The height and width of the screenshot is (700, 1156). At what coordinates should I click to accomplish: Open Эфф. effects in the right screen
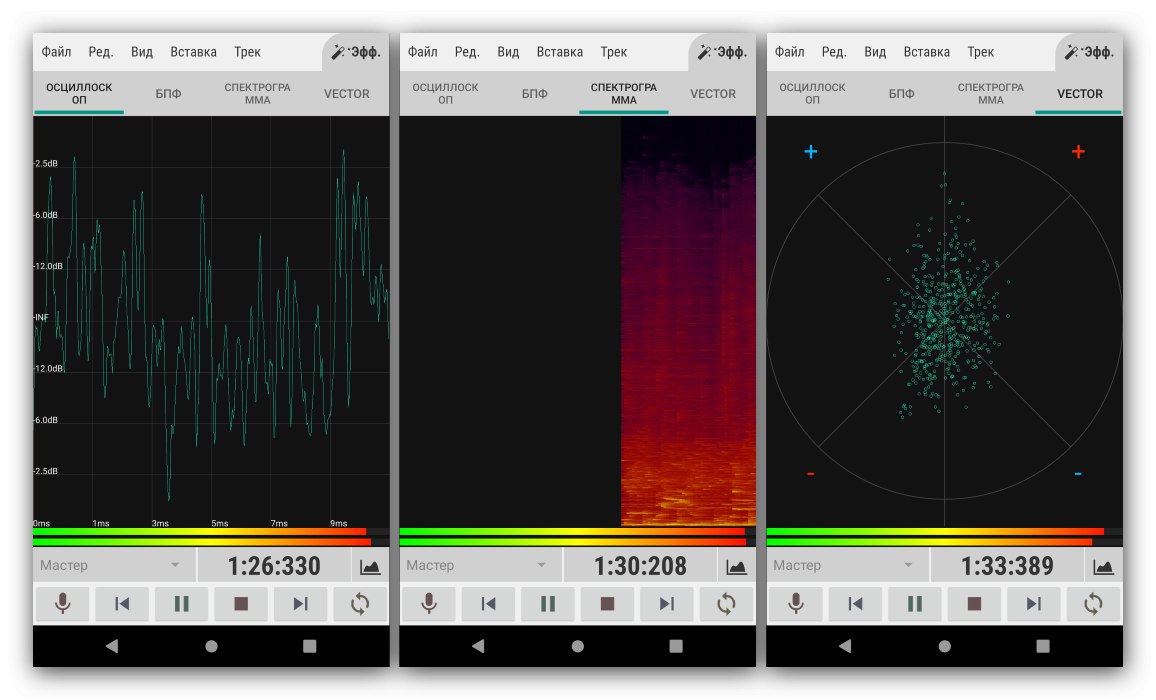pyautogui.click(x=1089, y=52)
